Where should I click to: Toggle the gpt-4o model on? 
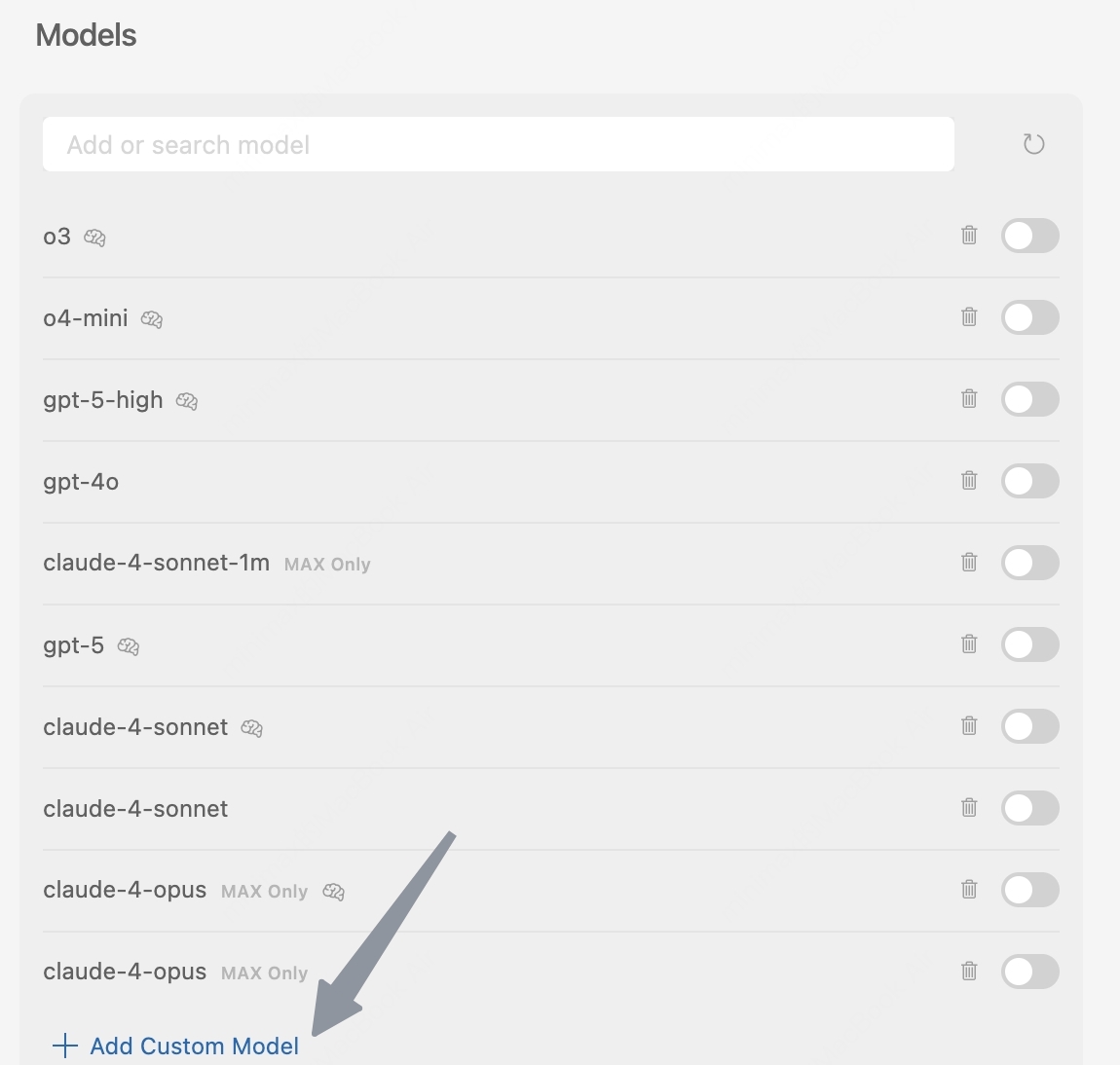click(x=1029, y=481)
